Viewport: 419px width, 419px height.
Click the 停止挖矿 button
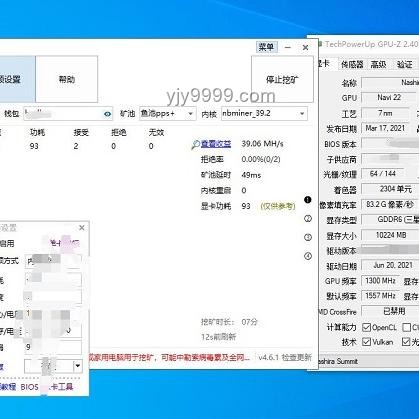[x=282, y=79]
